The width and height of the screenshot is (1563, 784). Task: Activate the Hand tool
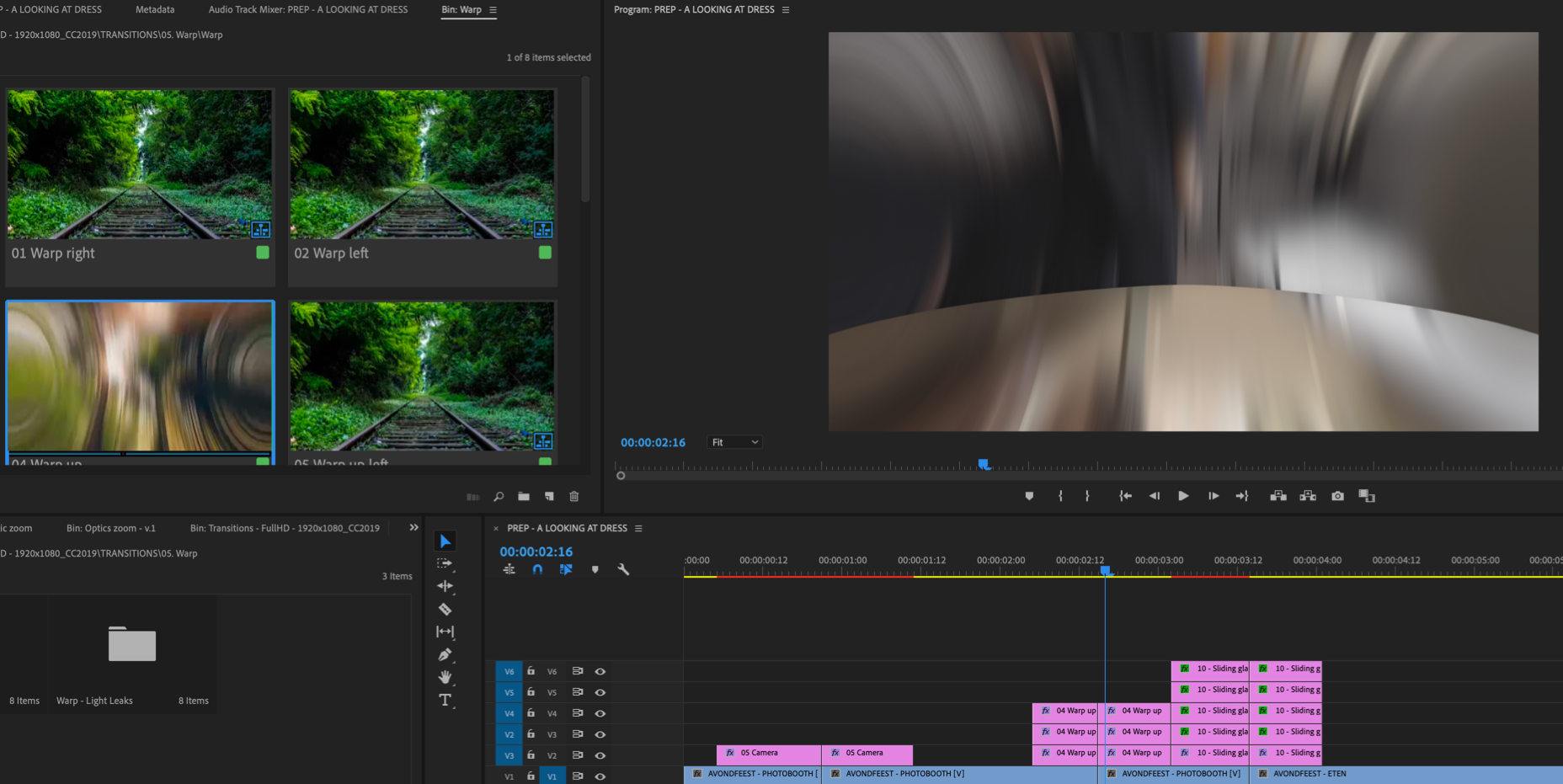pyautogui.click(x=445, y=677)
